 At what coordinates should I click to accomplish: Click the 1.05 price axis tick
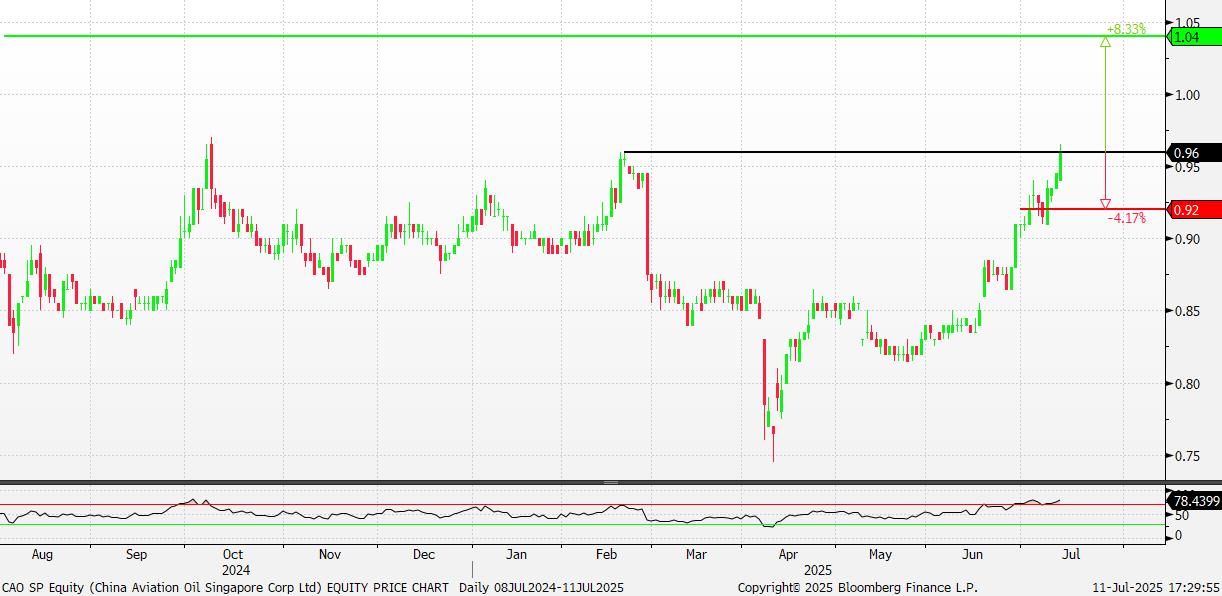1187,22
